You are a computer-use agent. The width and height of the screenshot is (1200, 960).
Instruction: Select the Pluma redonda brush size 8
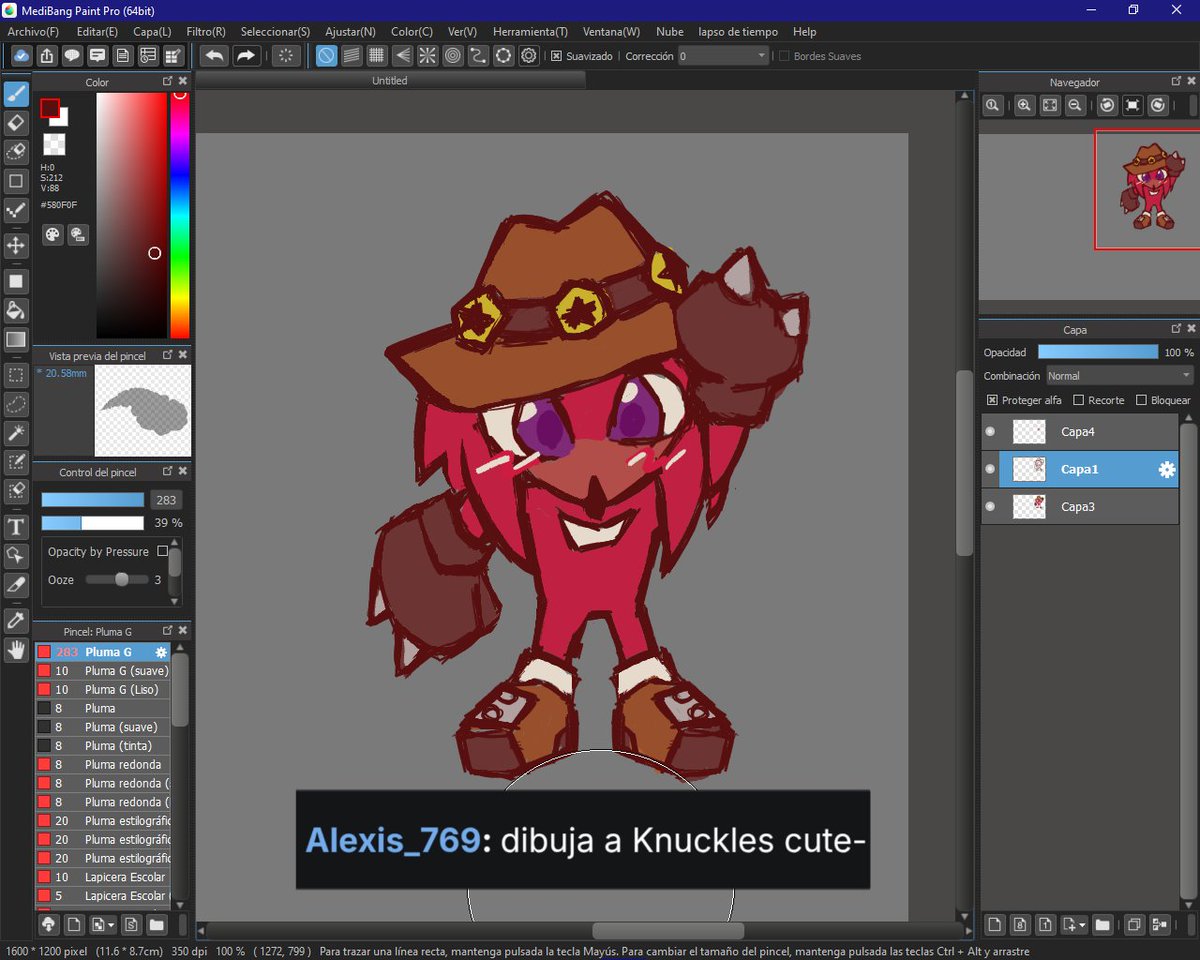click(x=103, y=765)
